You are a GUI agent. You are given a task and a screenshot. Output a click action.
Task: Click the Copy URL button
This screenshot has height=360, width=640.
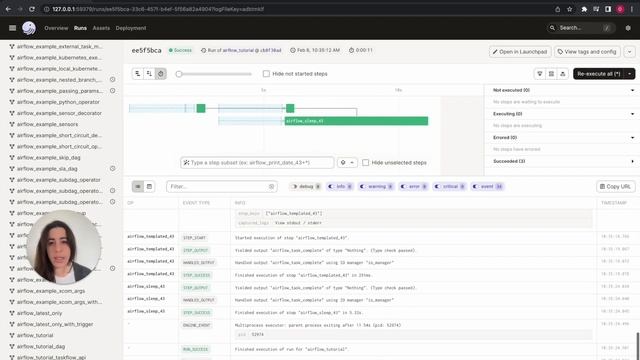(615, 187)
